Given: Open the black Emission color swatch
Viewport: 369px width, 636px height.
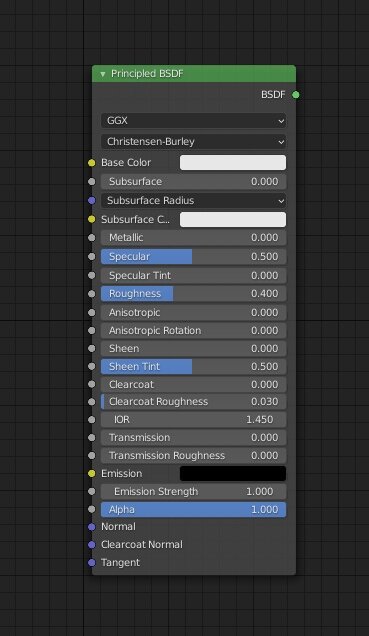Looking at the screenshot, I should tap(233, 473).
